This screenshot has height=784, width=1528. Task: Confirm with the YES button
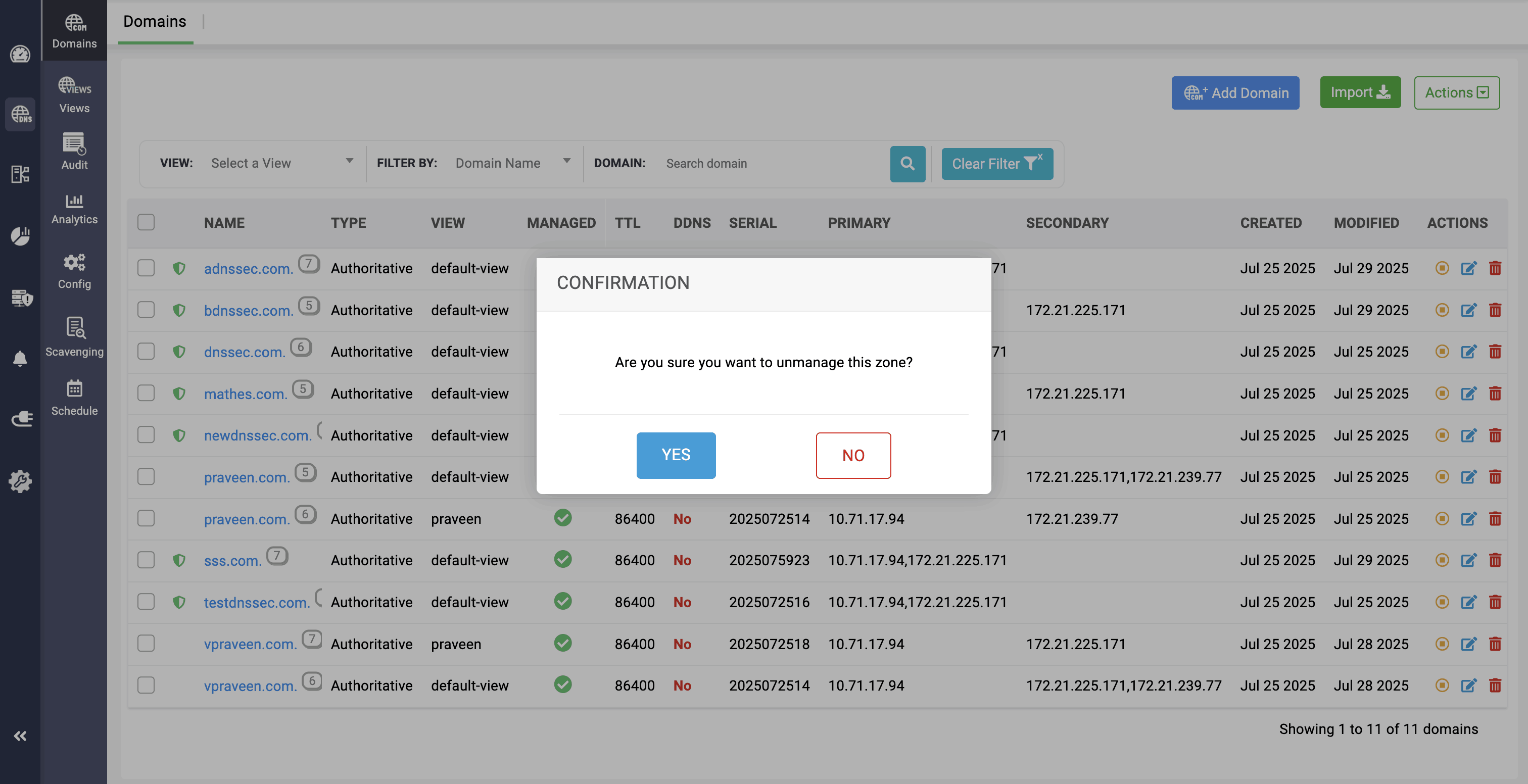[676, 455]
